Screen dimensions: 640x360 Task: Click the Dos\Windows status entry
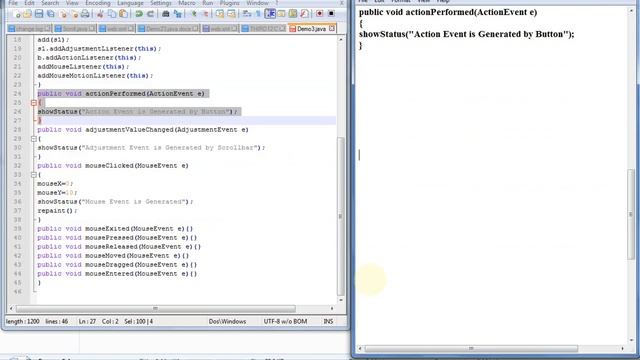coord(227,321)
